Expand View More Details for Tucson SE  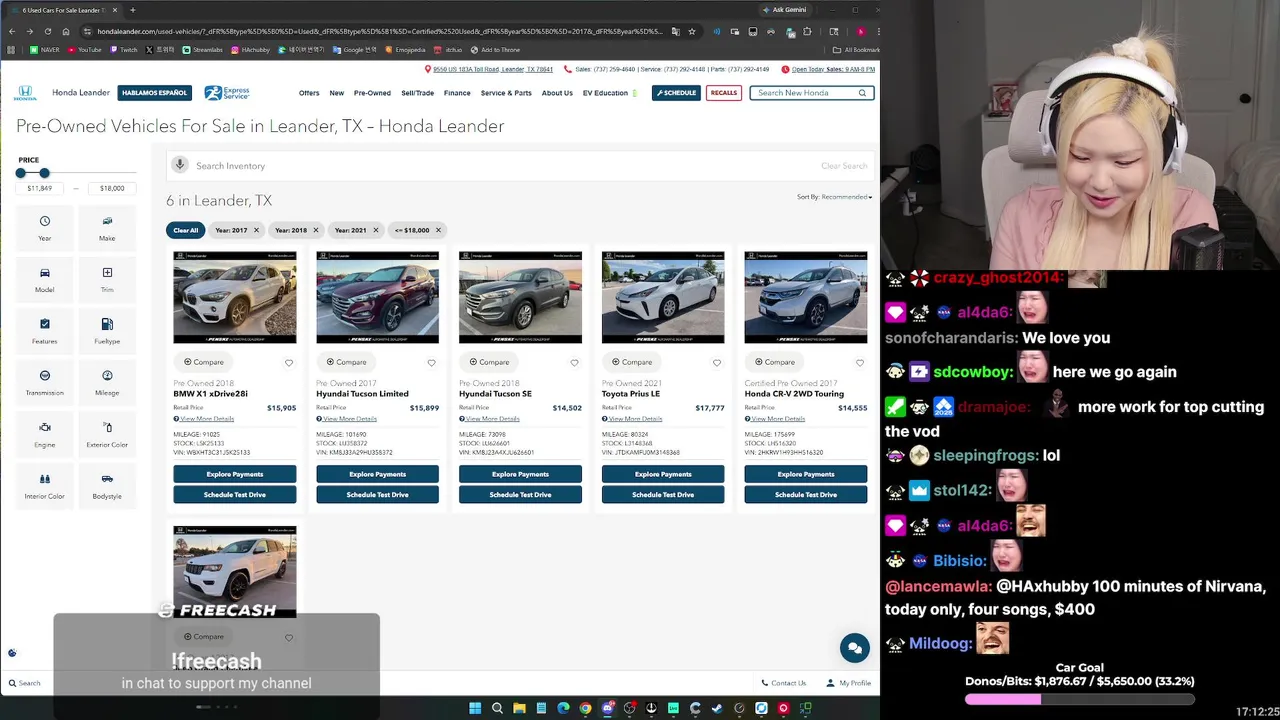click(490, 419)
